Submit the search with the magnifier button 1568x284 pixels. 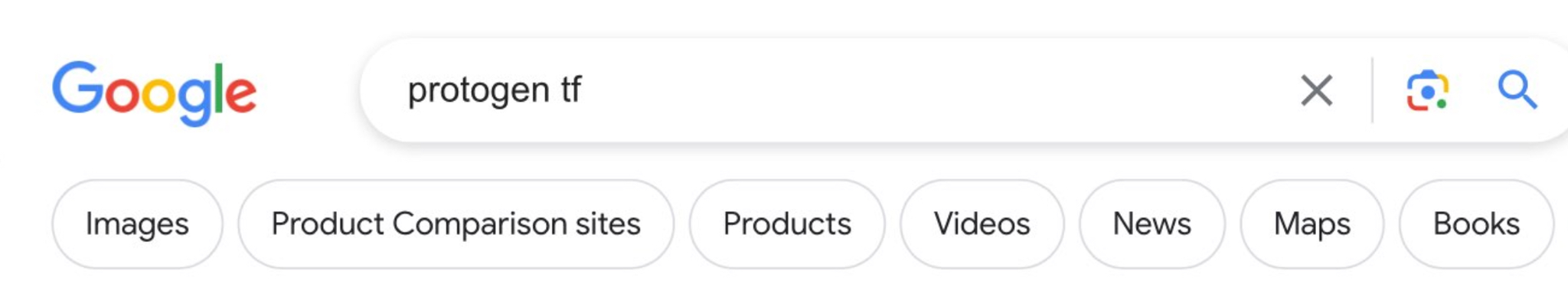[x=1517, y=90]
